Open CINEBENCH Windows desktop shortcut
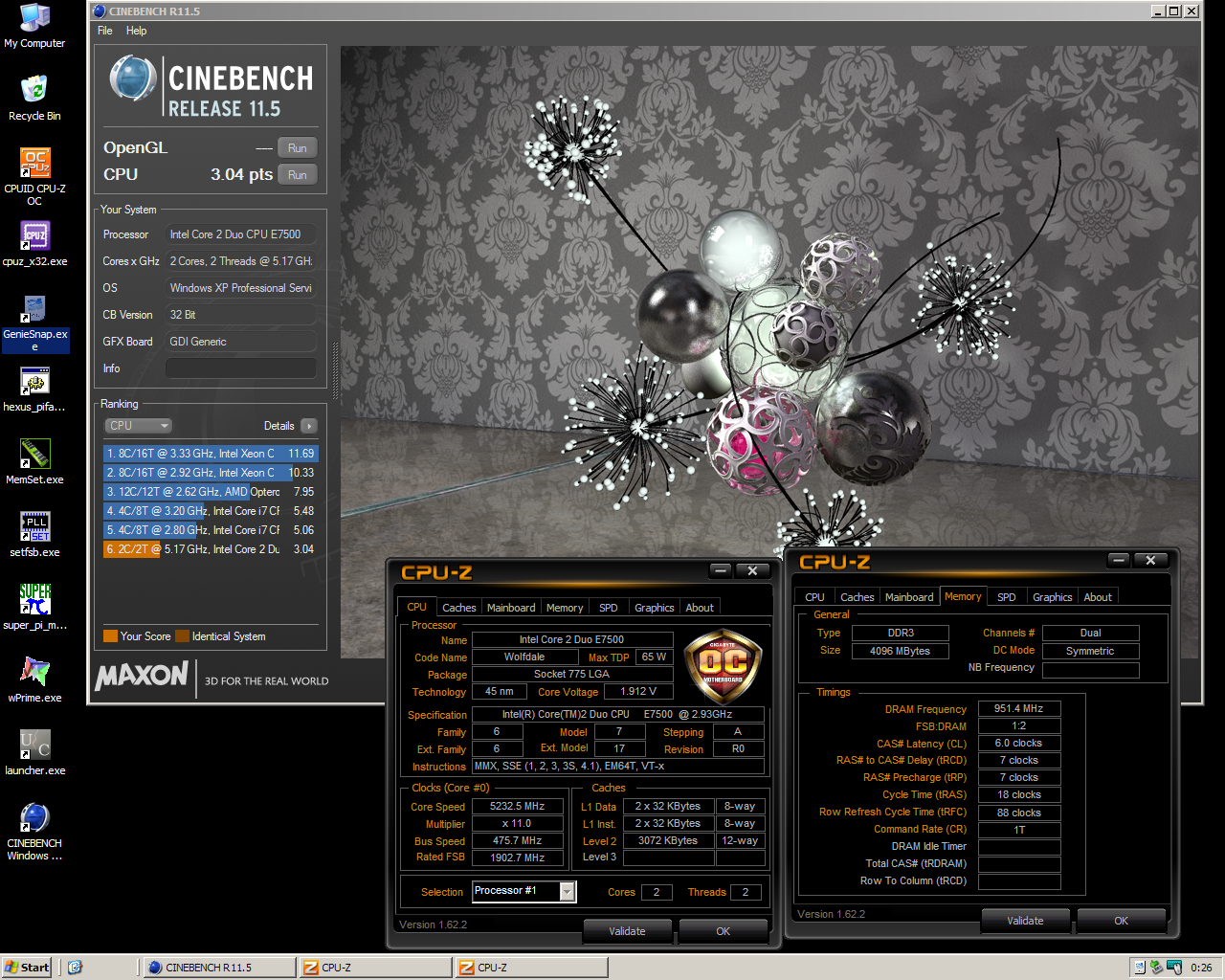Viewport: 1225px width, 980px height. pos(34,832)
